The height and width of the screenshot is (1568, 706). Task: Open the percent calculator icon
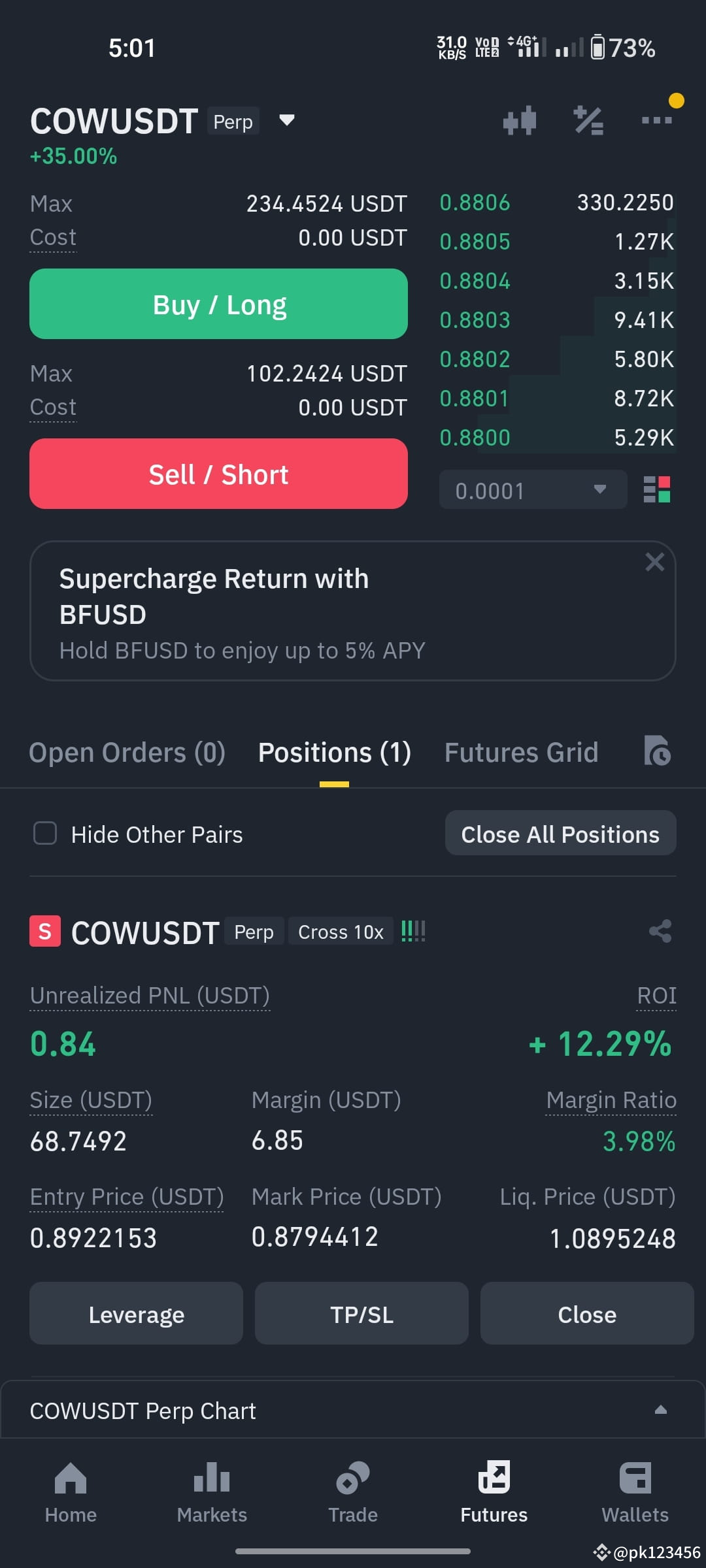coord(588,121)
